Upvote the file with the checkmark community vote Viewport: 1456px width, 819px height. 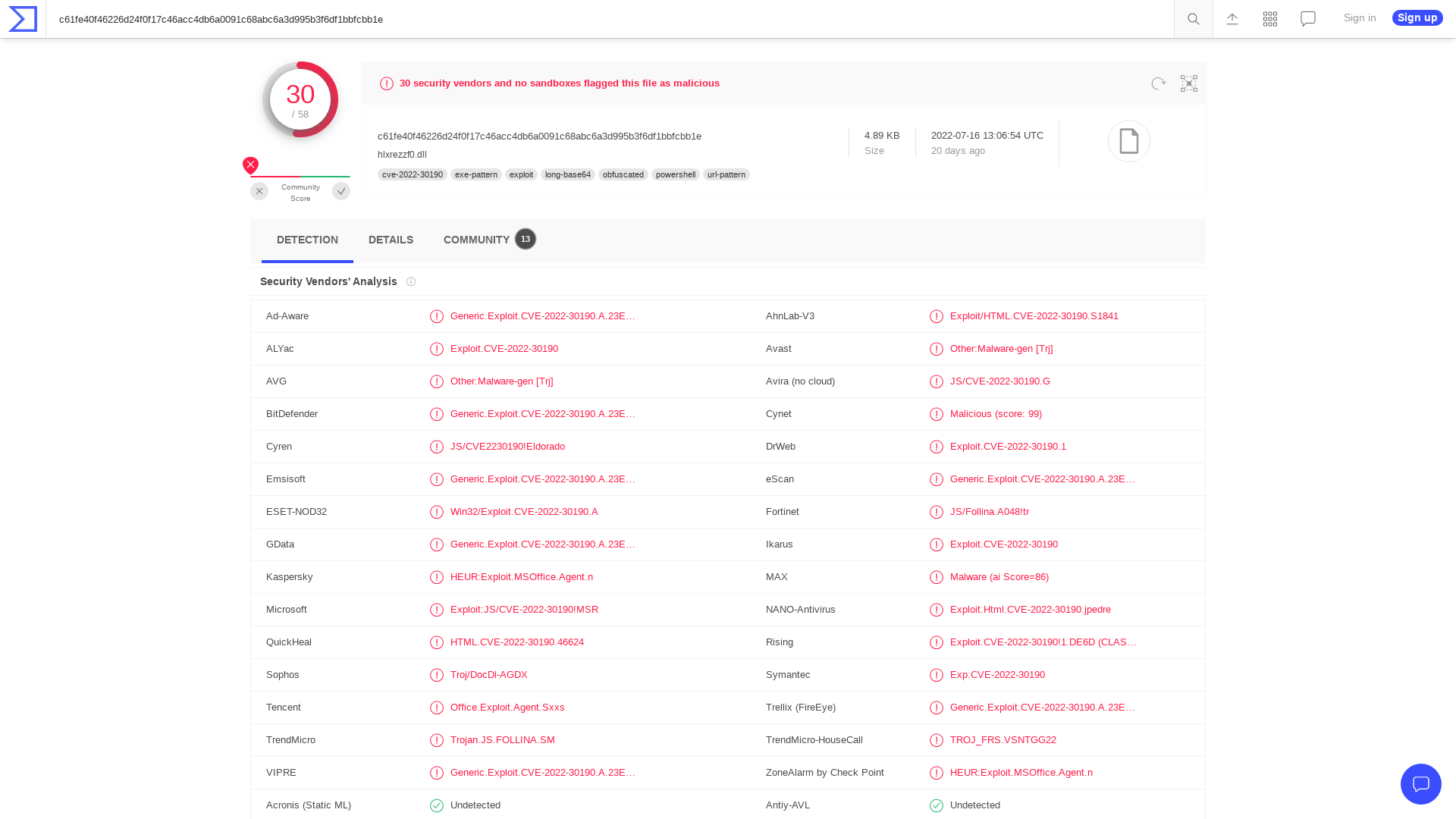[340, 191]
